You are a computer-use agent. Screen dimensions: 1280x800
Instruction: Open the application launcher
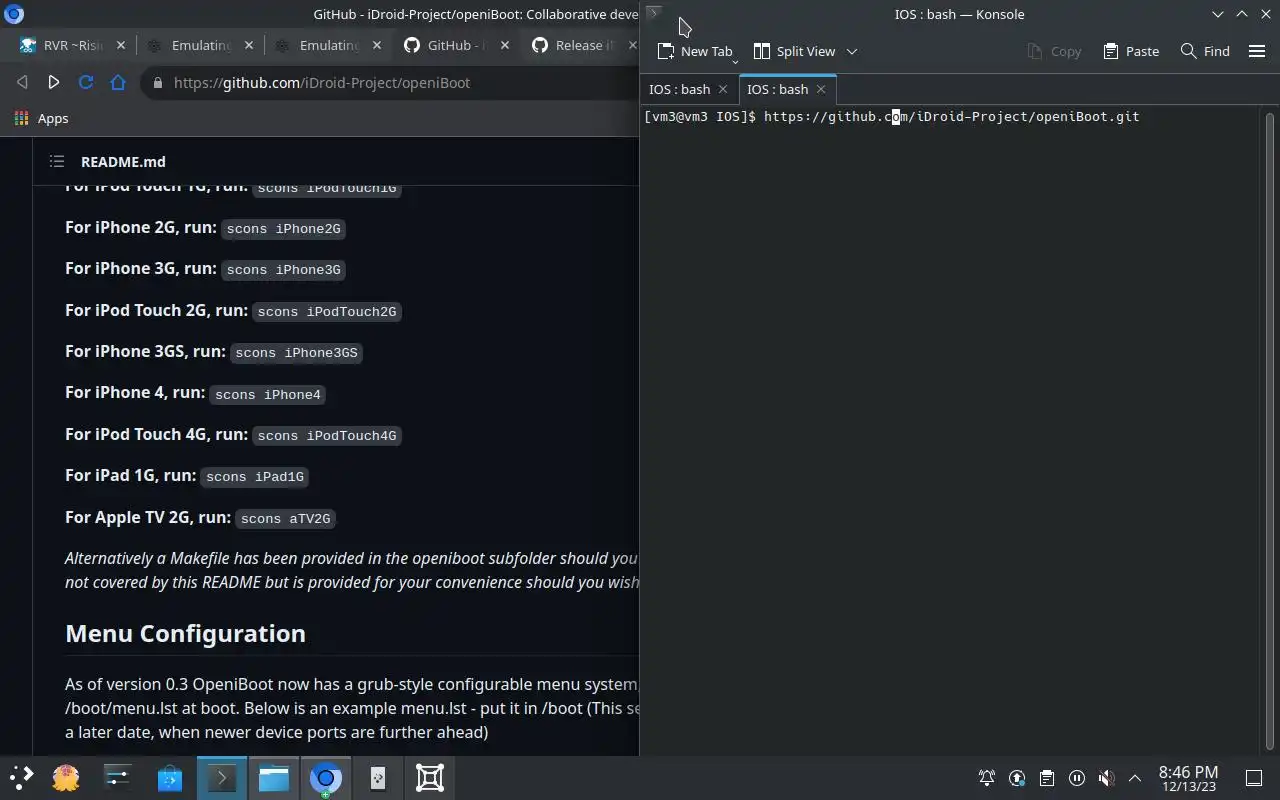pyautogui.click(x=22, y=777)
